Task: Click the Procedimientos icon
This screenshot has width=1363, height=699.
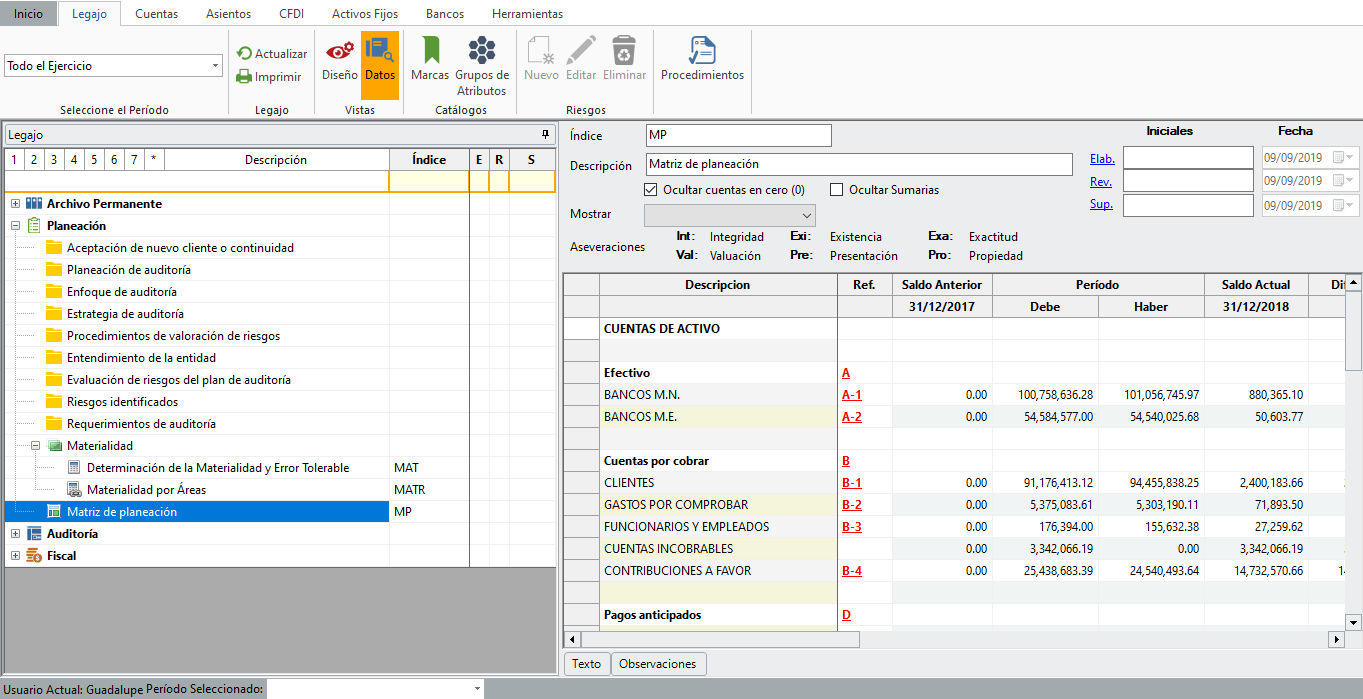Action: 702,51
